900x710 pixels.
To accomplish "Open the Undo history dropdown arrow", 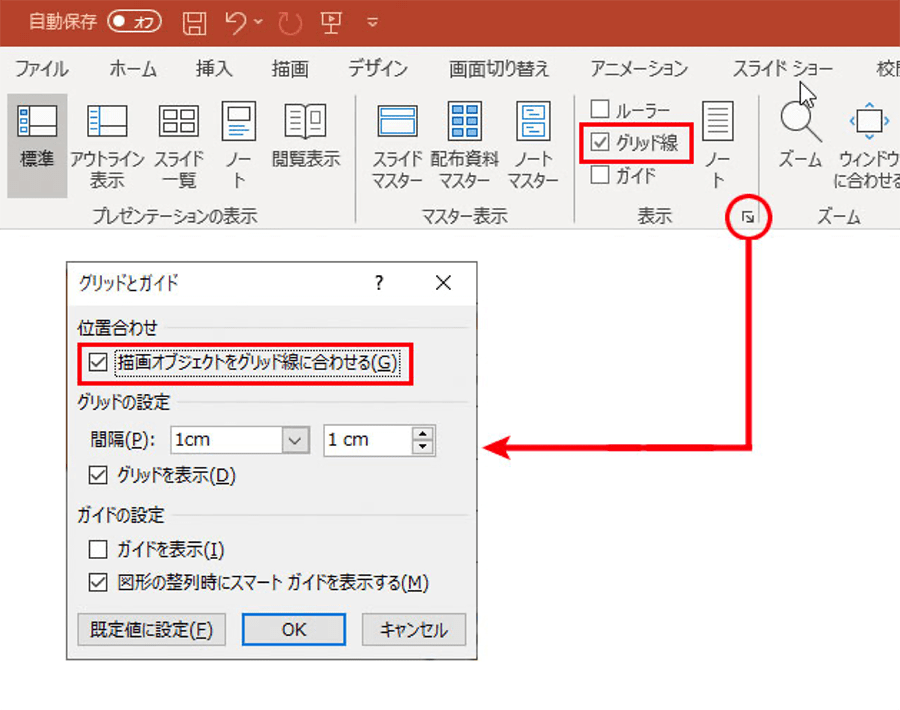I will 259,22.
